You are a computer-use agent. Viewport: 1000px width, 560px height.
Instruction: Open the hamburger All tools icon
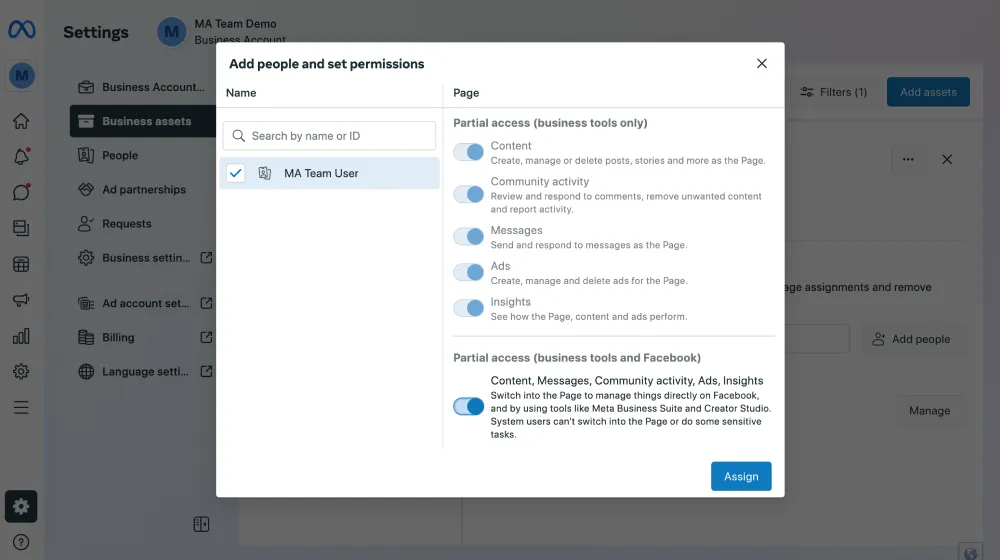pyautogui.click(x=21, y=407)
